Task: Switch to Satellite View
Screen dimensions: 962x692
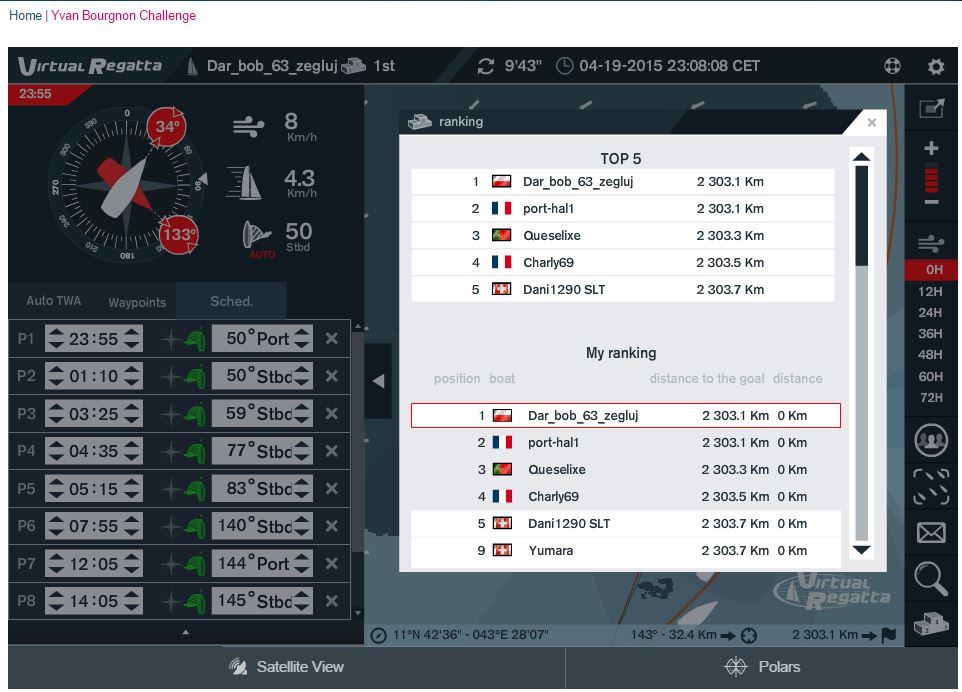Action: click(x=287, y=667)
